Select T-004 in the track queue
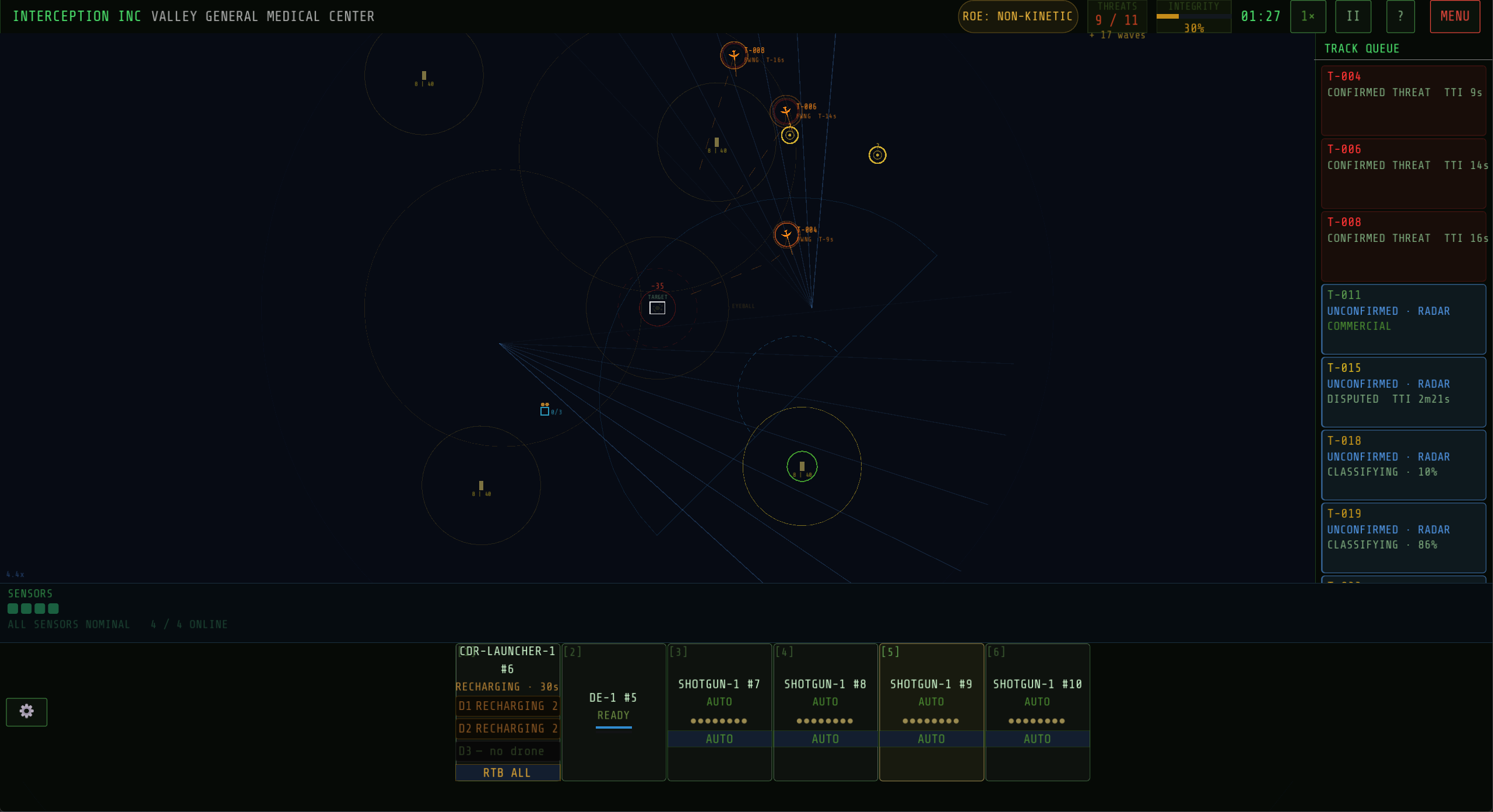The width and height of the screenshot is (1493, 812). [x=1403, y=100]
